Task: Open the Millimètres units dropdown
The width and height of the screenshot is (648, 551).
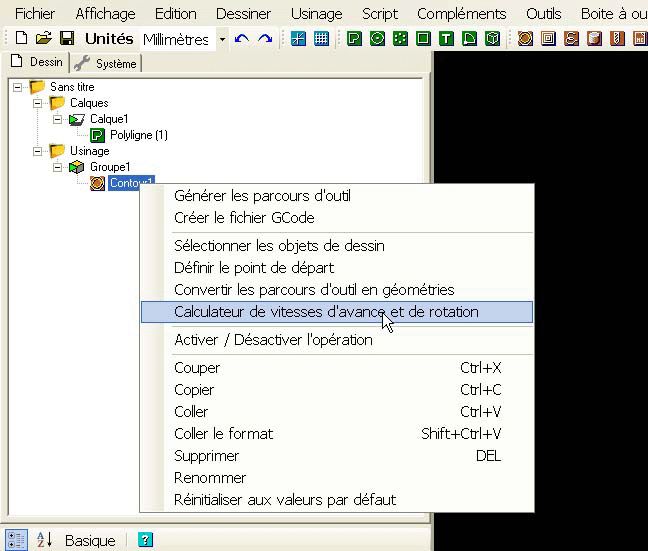Action: click(222, 39)
